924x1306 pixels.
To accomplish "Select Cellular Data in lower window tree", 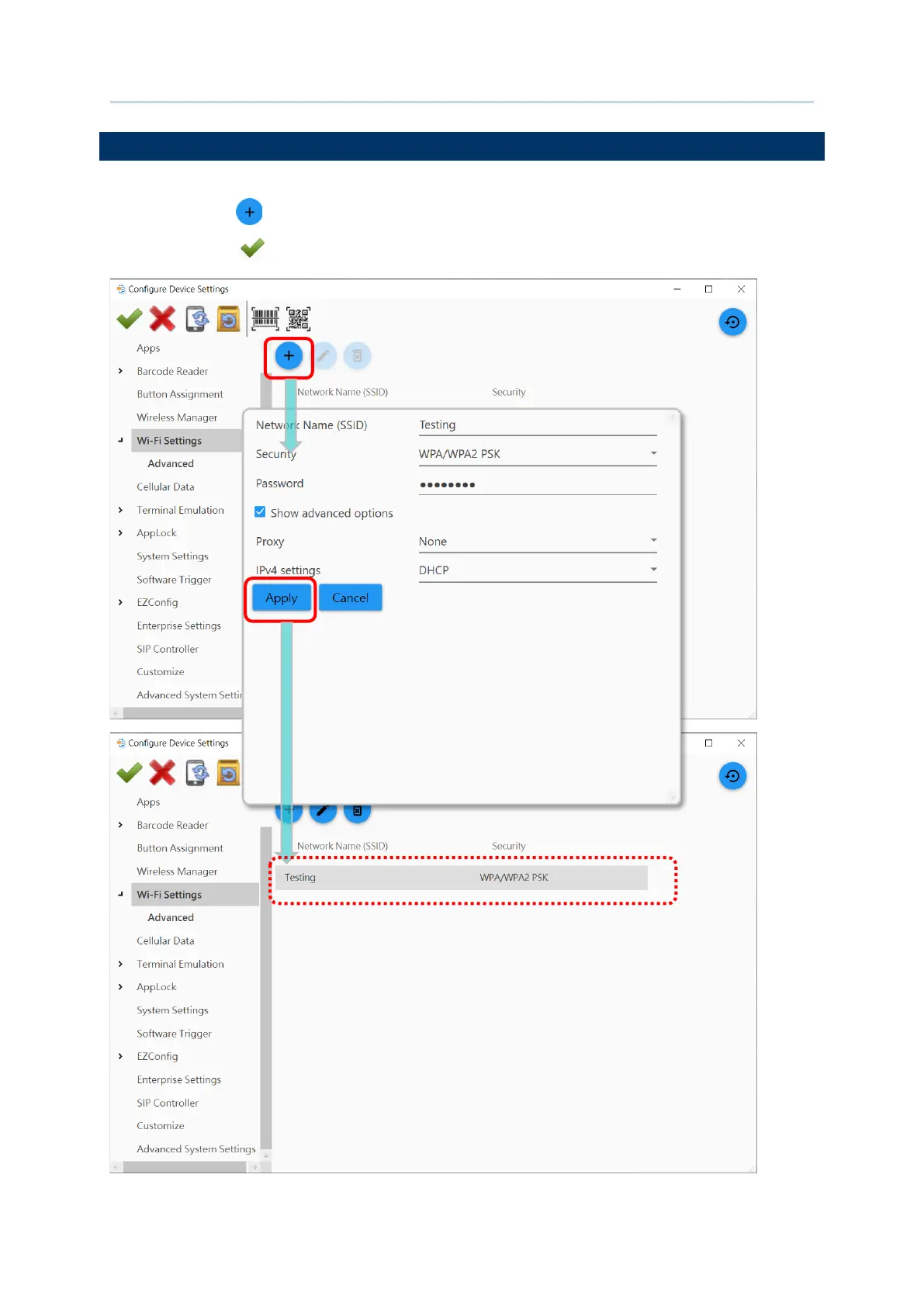I will click(165, 941).
